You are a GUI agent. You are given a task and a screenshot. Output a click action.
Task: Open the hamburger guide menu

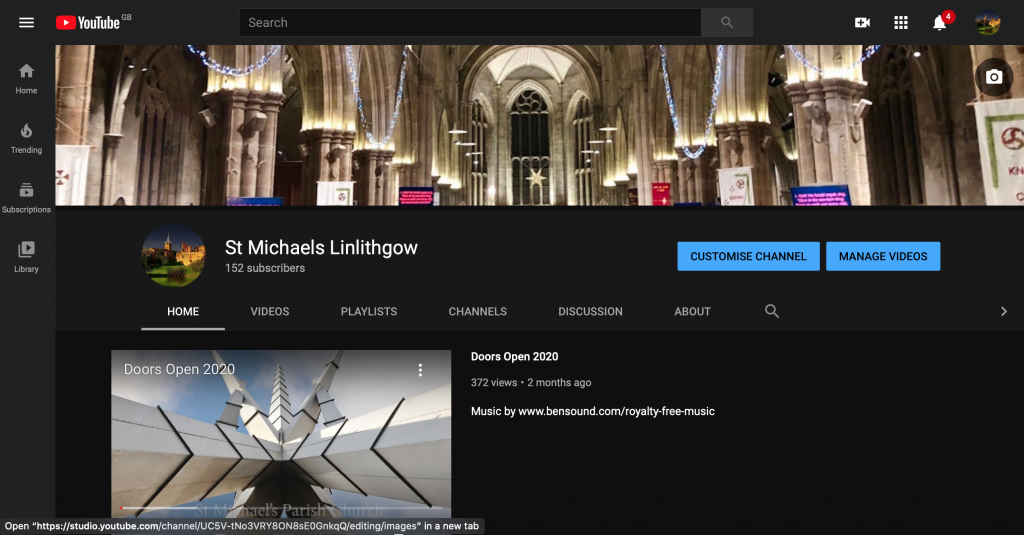(26, 22)
